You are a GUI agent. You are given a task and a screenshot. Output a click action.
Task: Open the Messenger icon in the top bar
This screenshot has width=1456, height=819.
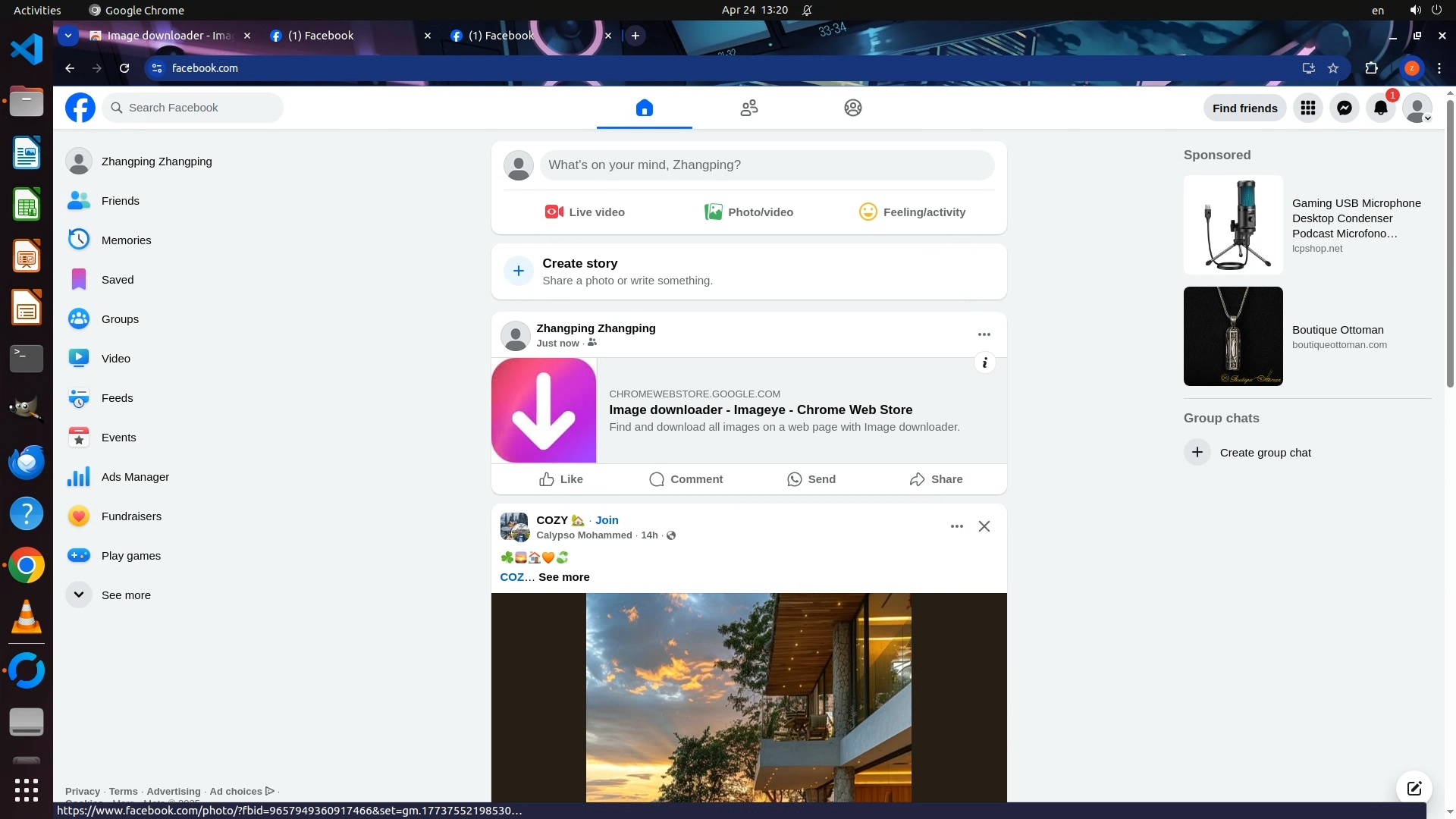point(1344,108)
